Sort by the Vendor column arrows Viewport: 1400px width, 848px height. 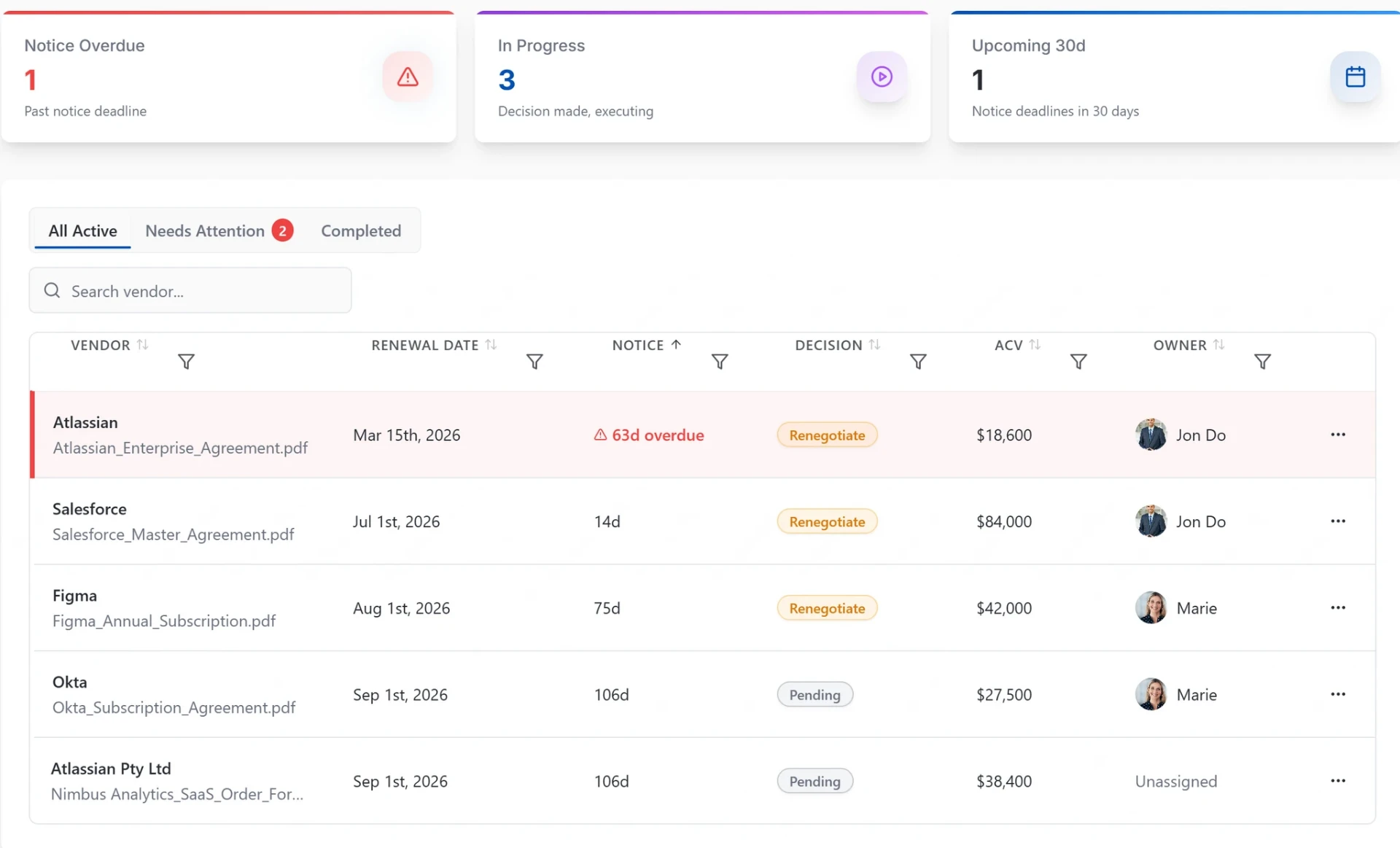142,345
